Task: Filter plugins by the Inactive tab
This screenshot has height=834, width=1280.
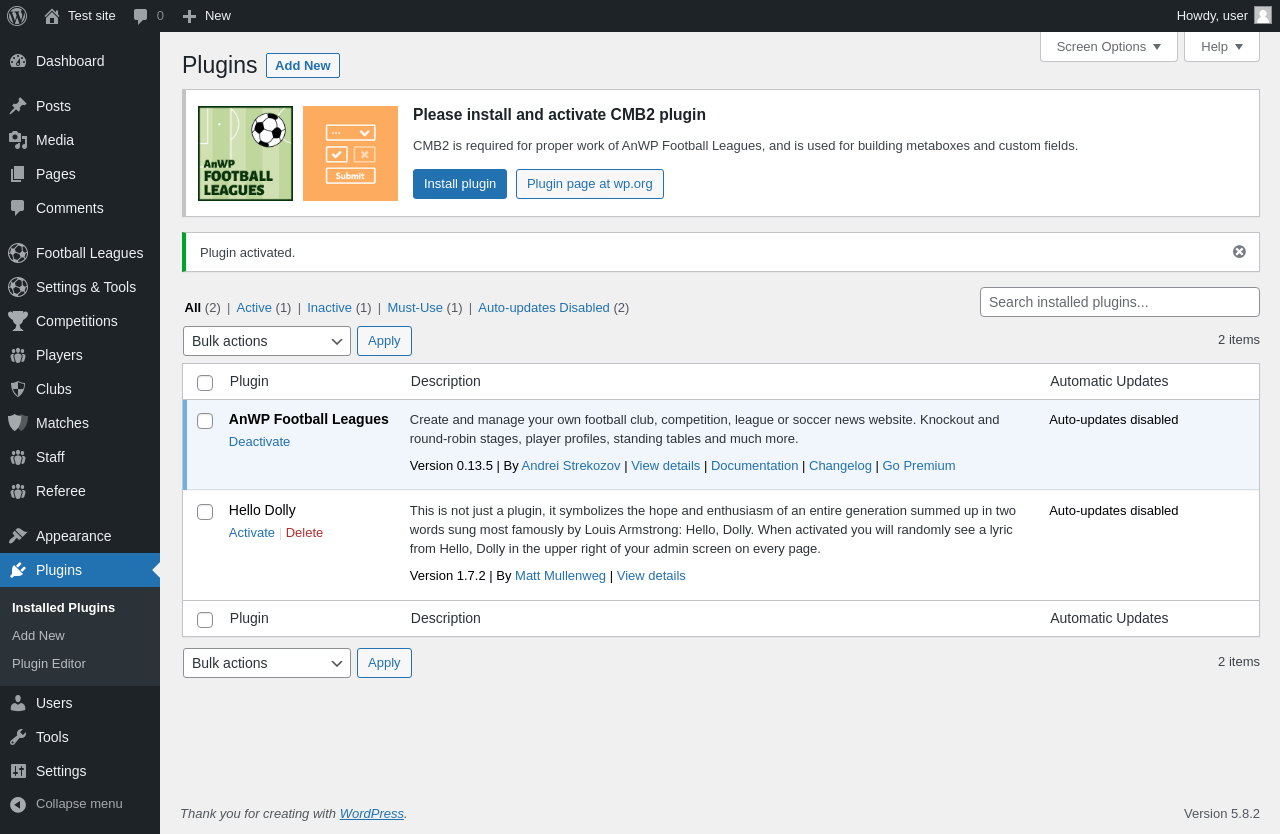Action: coord(329,308)
